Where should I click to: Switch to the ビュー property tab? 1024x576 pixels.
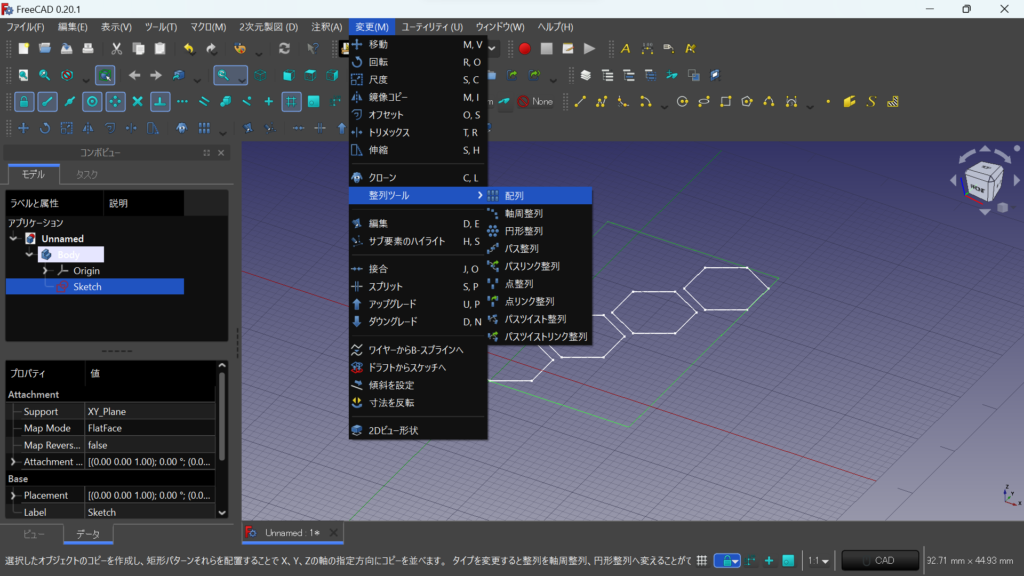[34, 534]
